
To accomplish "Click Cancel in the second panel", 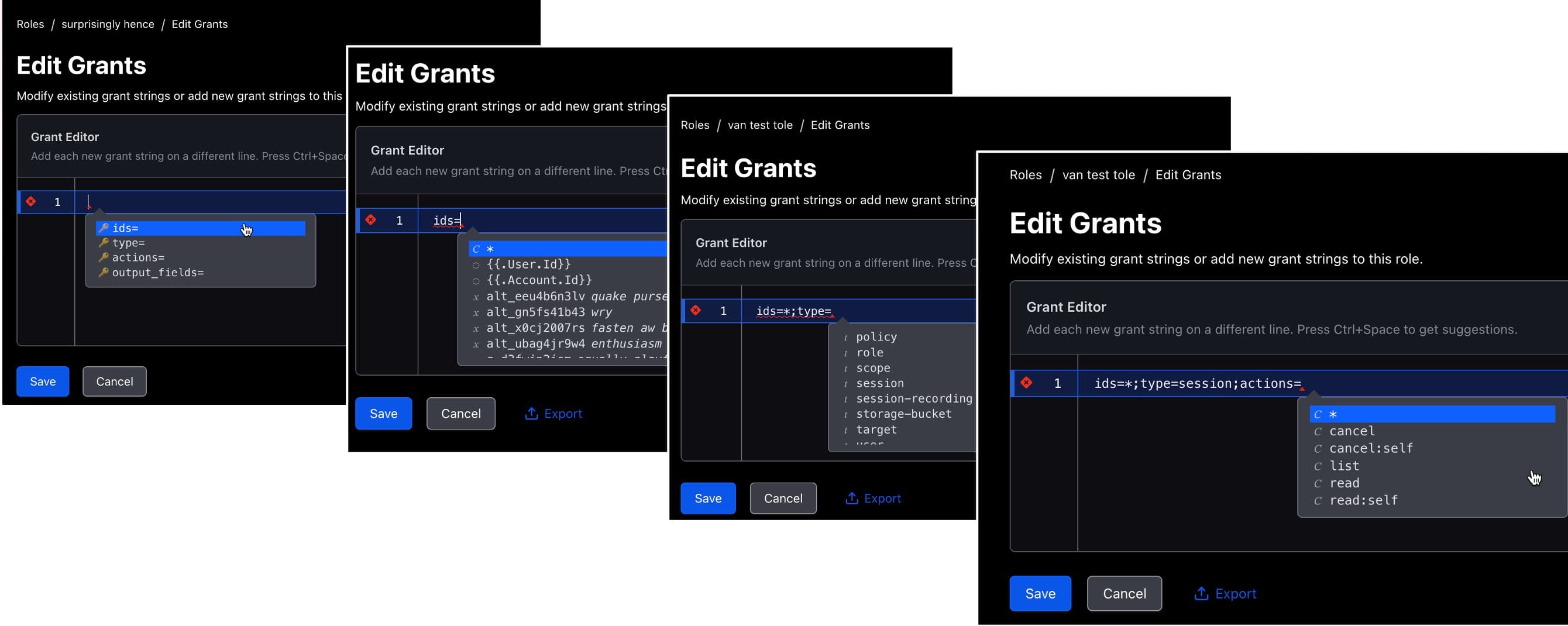I will coord(461,414).
